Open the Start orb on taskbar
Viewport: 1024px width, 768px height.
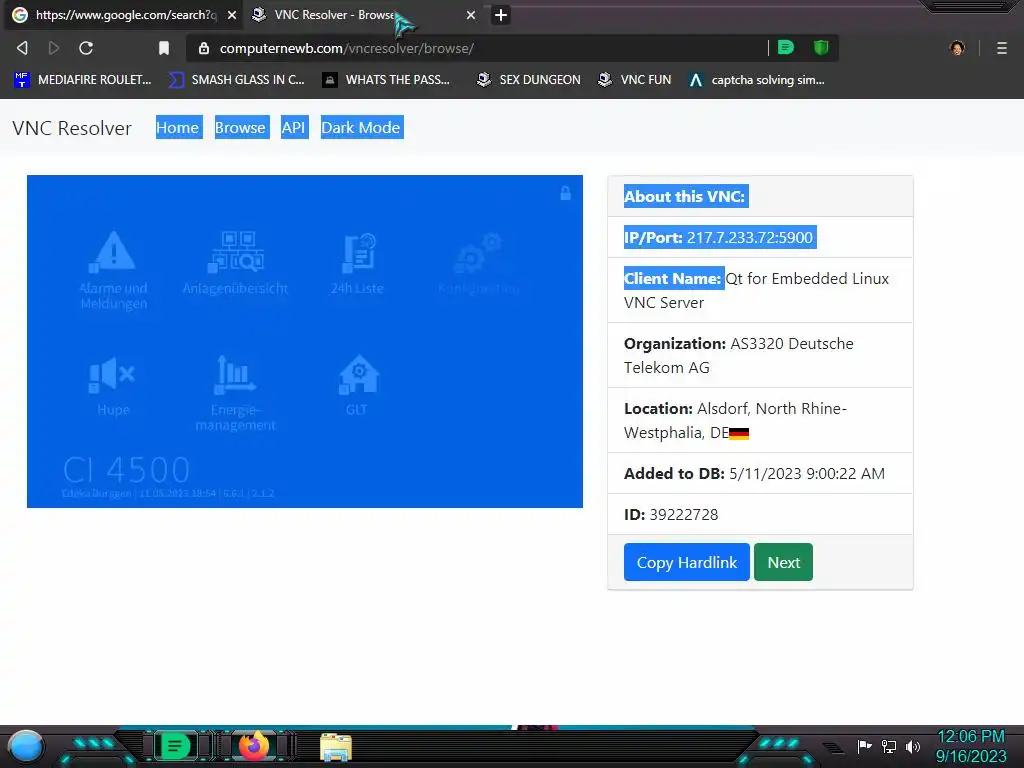point(26,746)
